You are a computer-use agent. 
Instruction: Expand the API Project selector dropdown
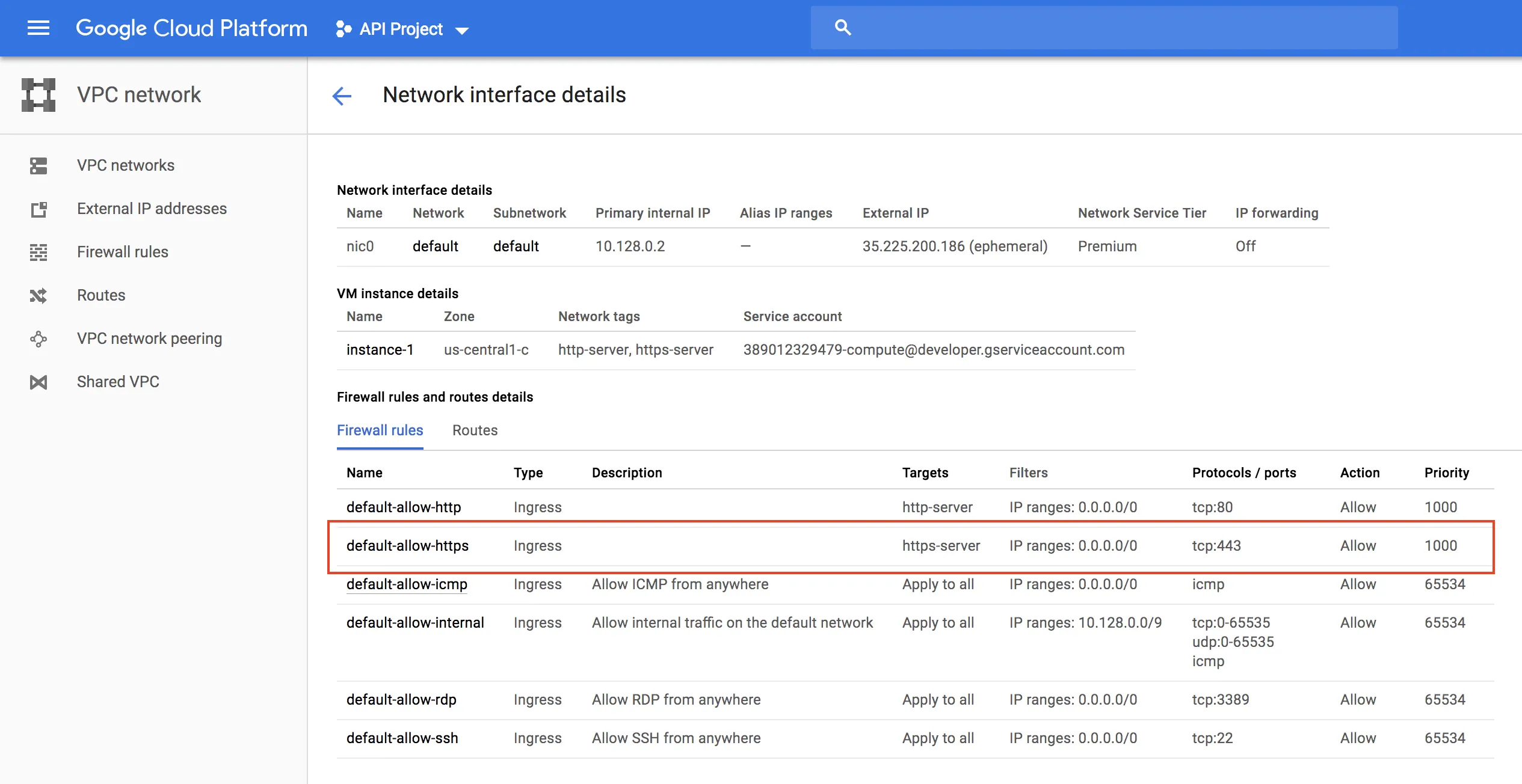click(x=403, y=29)
